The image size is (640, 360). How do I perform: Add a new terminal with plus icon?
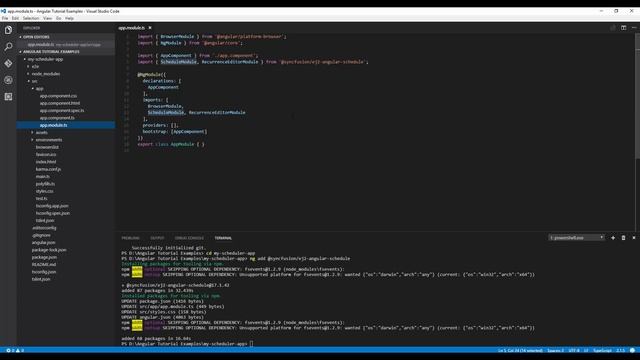613,238
